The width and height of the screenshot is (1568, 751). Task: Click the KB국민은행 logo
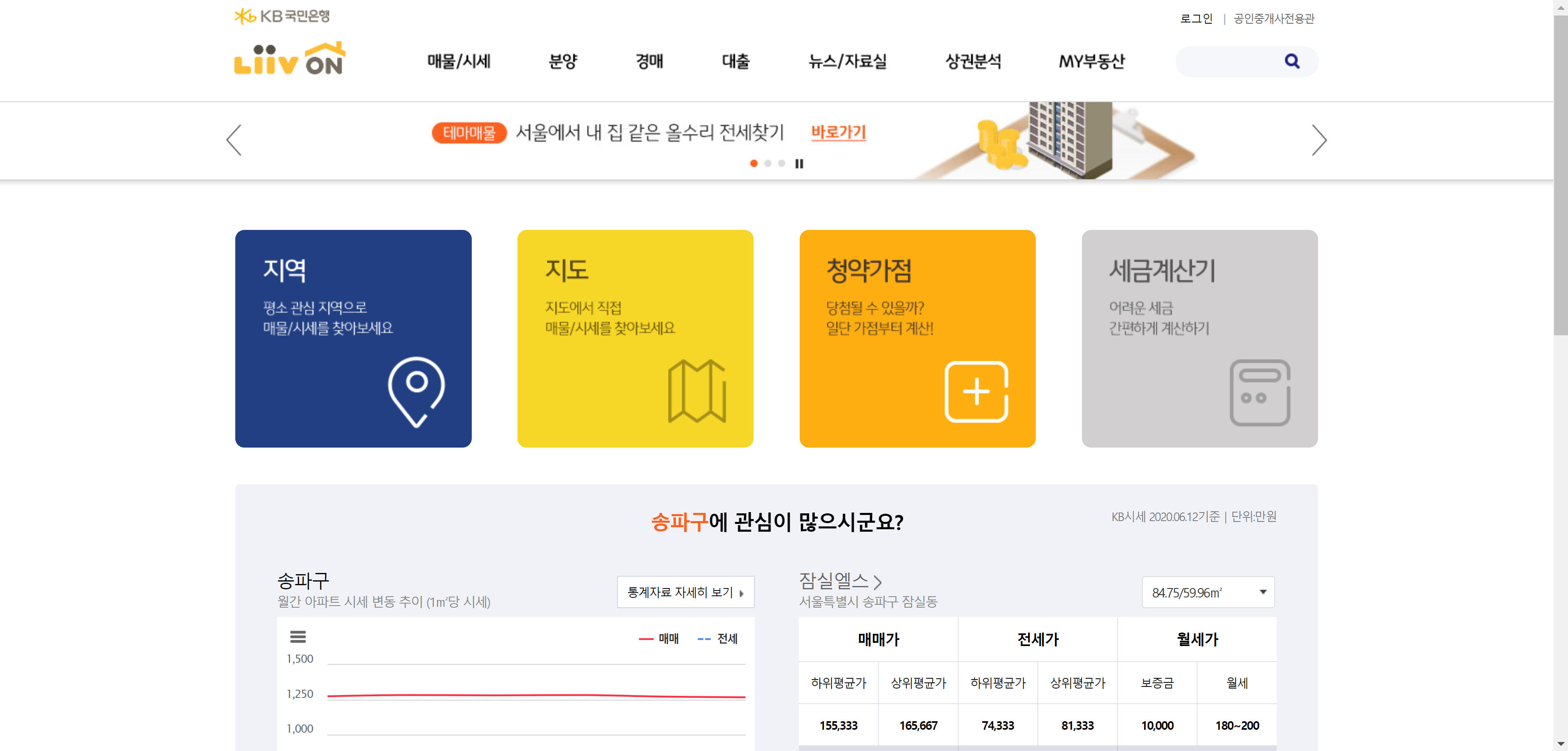pyautogui.click(x=282, y=16)
